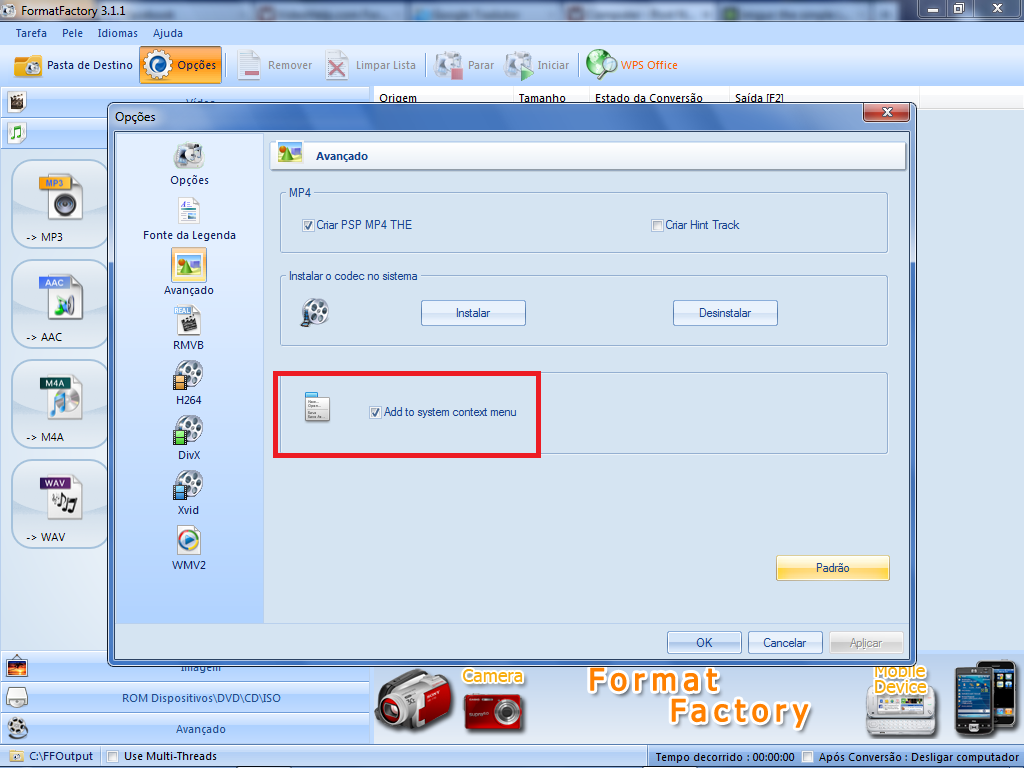The height and width of the screenshot is (768, 1024).
Task: Click the Opções toolbar button
Action: tap(181, 65)
